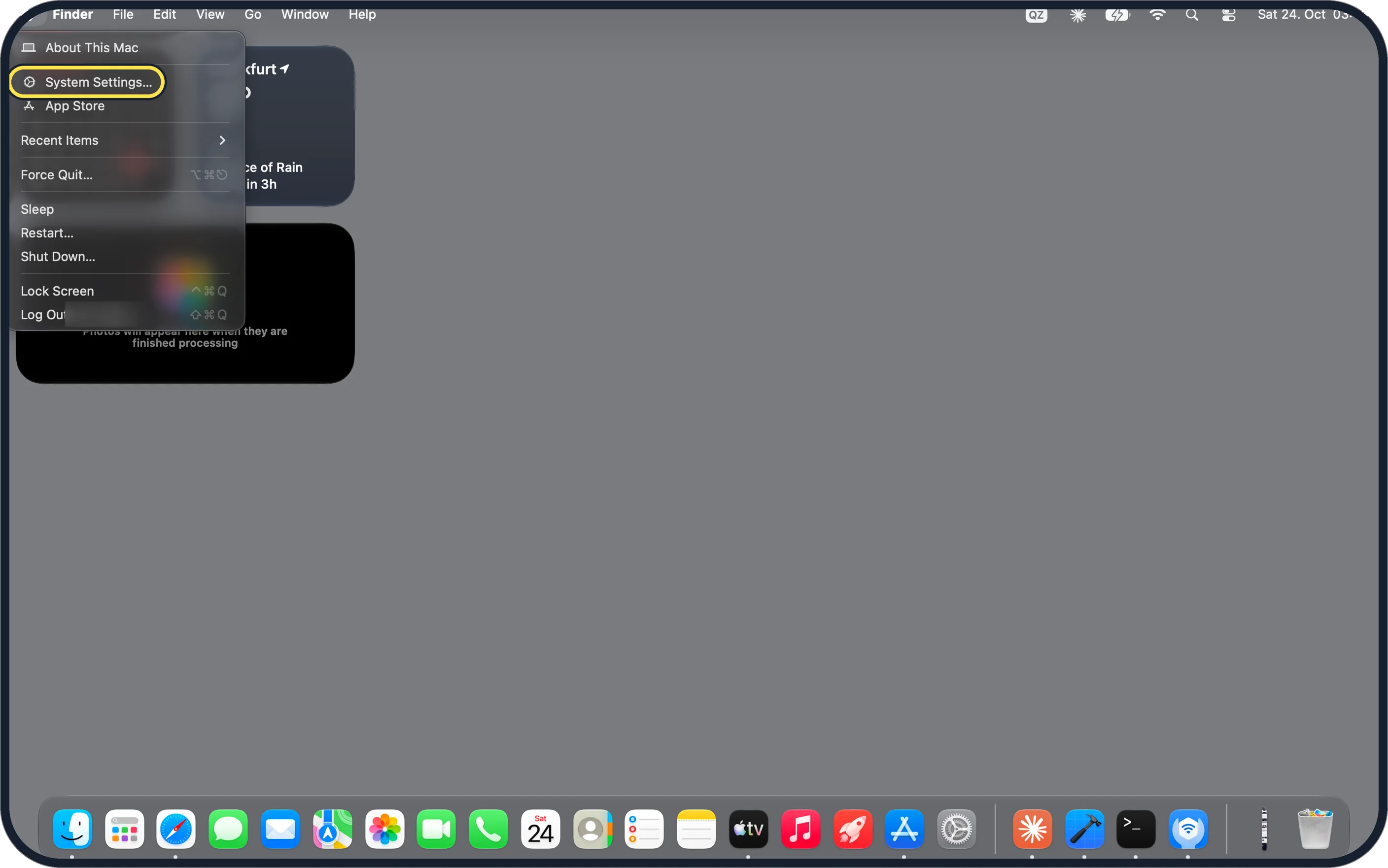Open Calendar showing Sat 24

(x=540, y=829)
